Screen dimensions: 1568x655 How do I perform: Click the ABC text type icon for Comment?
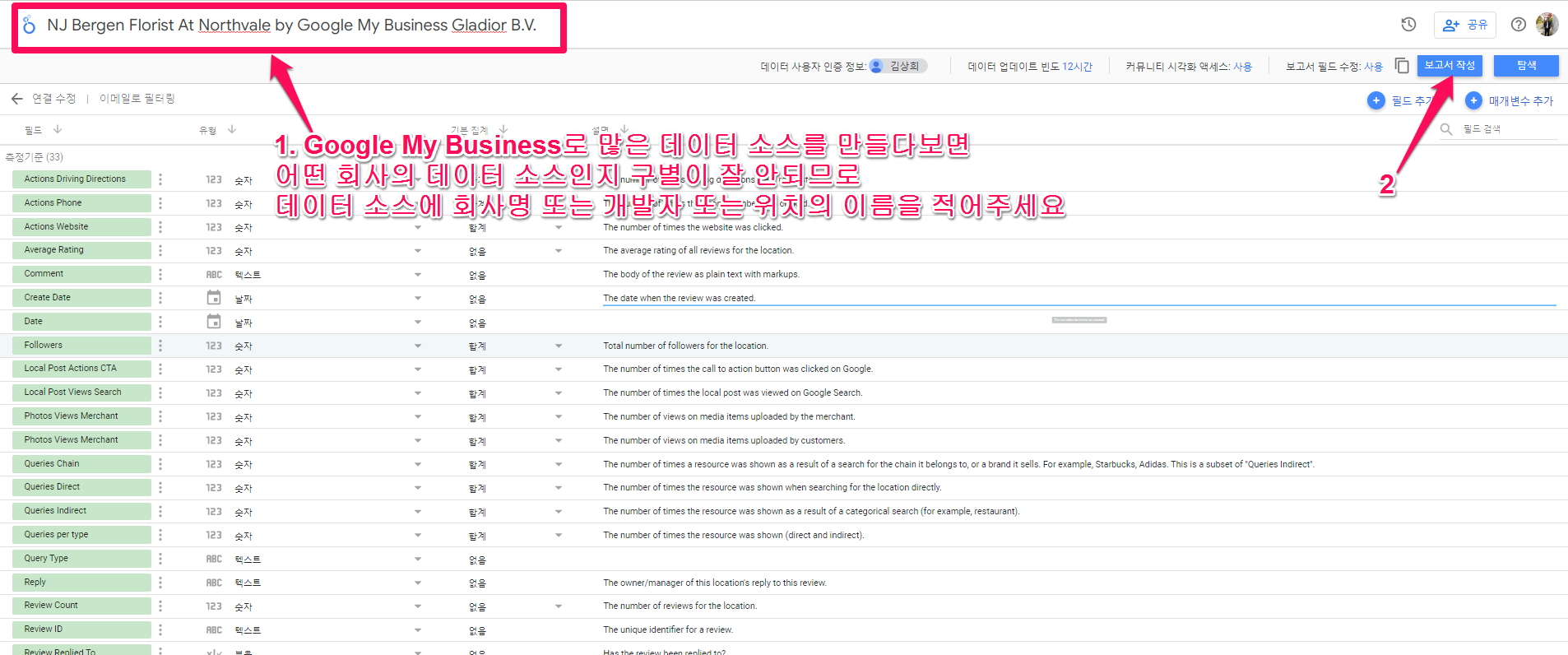pos(214,275)
